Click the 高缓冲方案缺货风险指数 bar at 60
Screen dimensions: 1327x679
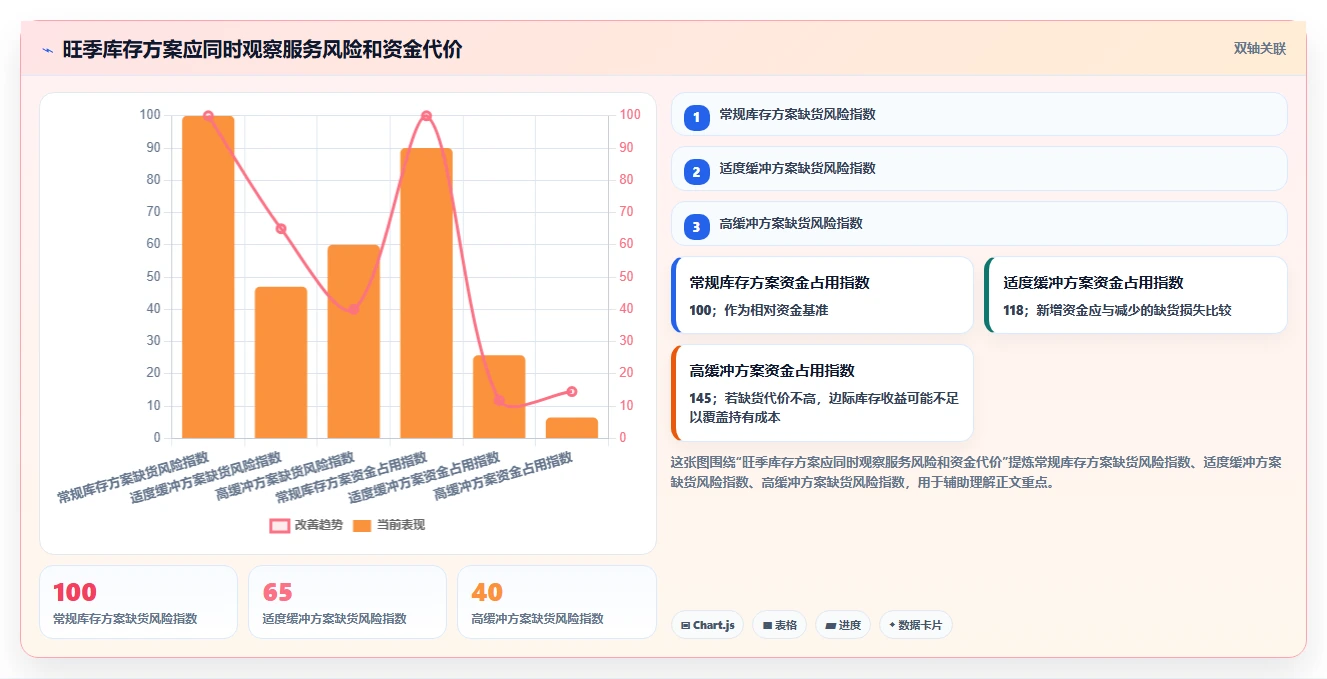pos(354,341)
